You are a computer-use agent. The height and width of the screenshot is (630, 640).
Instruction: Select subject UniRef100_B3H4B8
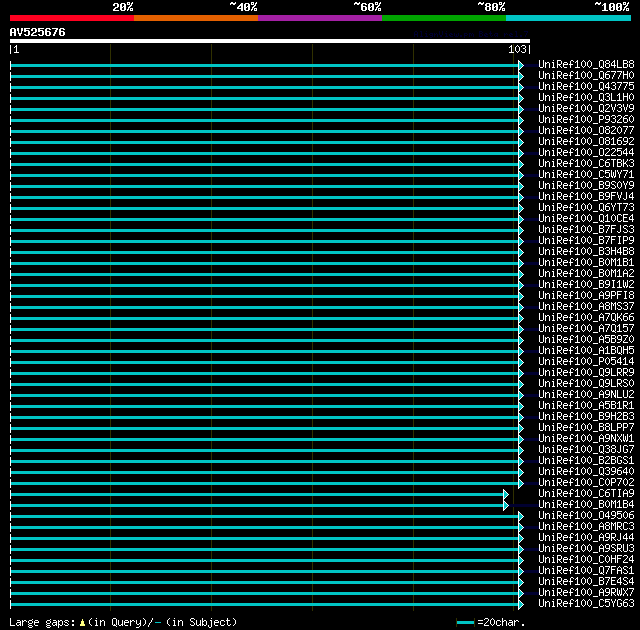point(586,252)
